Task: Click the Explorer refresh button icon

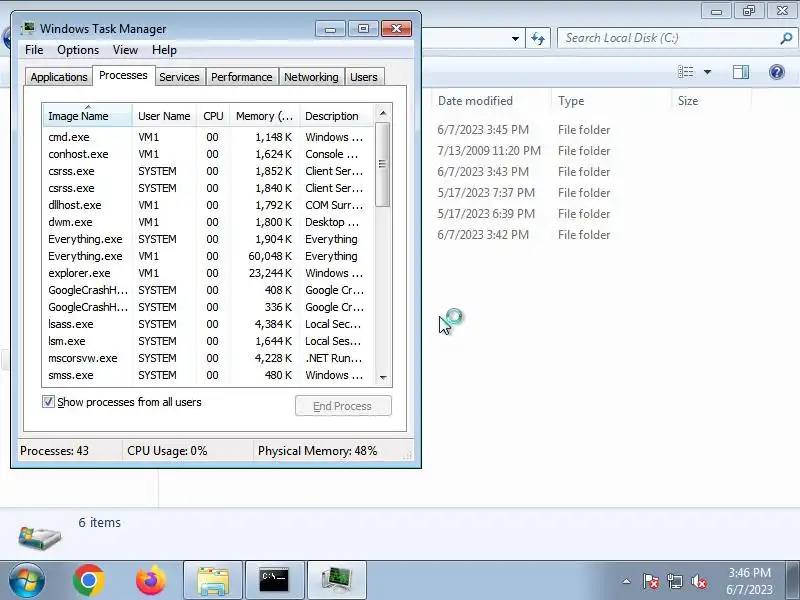Action: point(538,38)
